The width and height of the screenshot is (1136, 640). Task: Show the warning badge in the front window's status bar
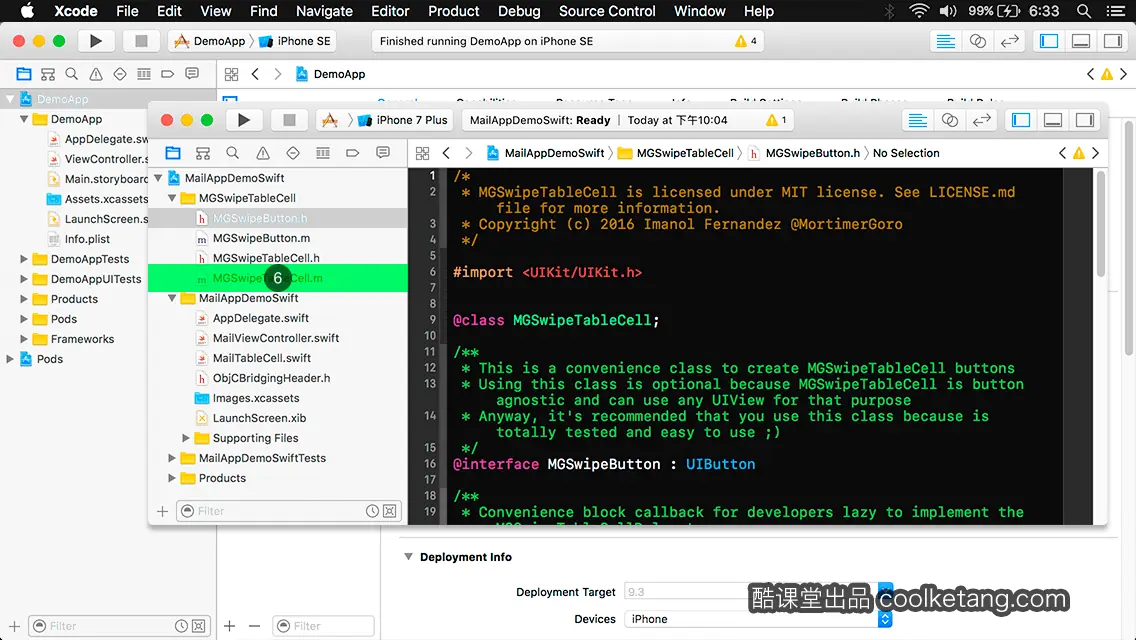coord(776,120)
